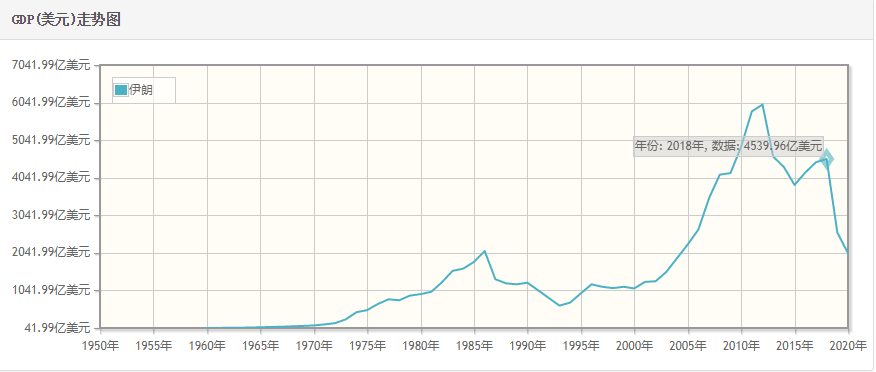Screen dimensions: 876x372
Task: Click the 2015 dip on the GDP line
Action: [794, 185]
